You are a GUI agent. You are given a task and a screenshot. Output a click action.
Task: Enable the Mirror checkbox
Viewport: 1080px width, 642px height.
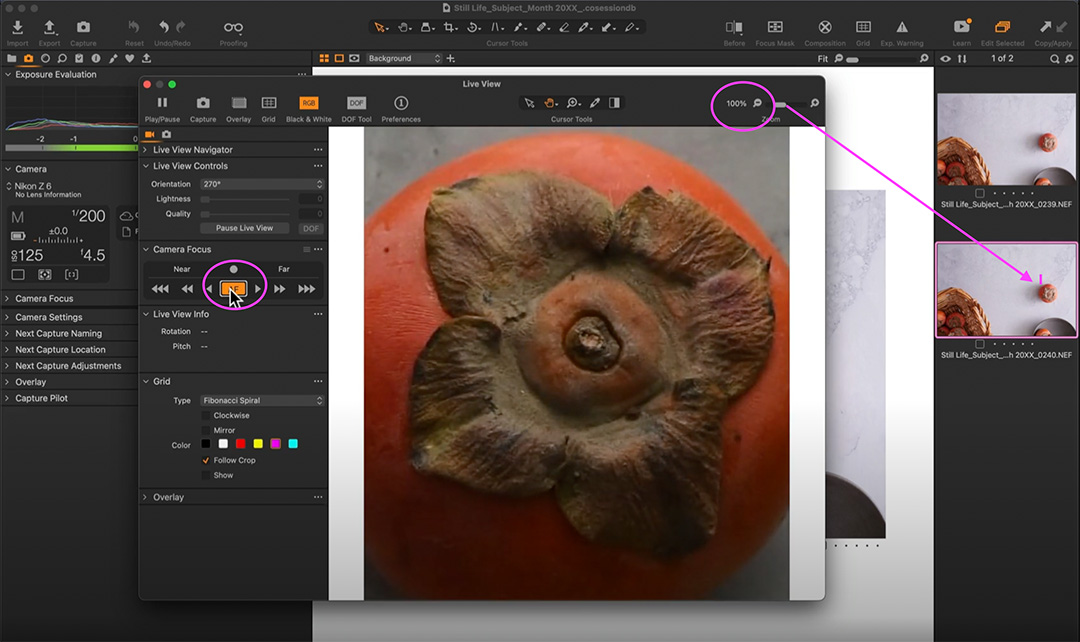(x=206, y=430)
